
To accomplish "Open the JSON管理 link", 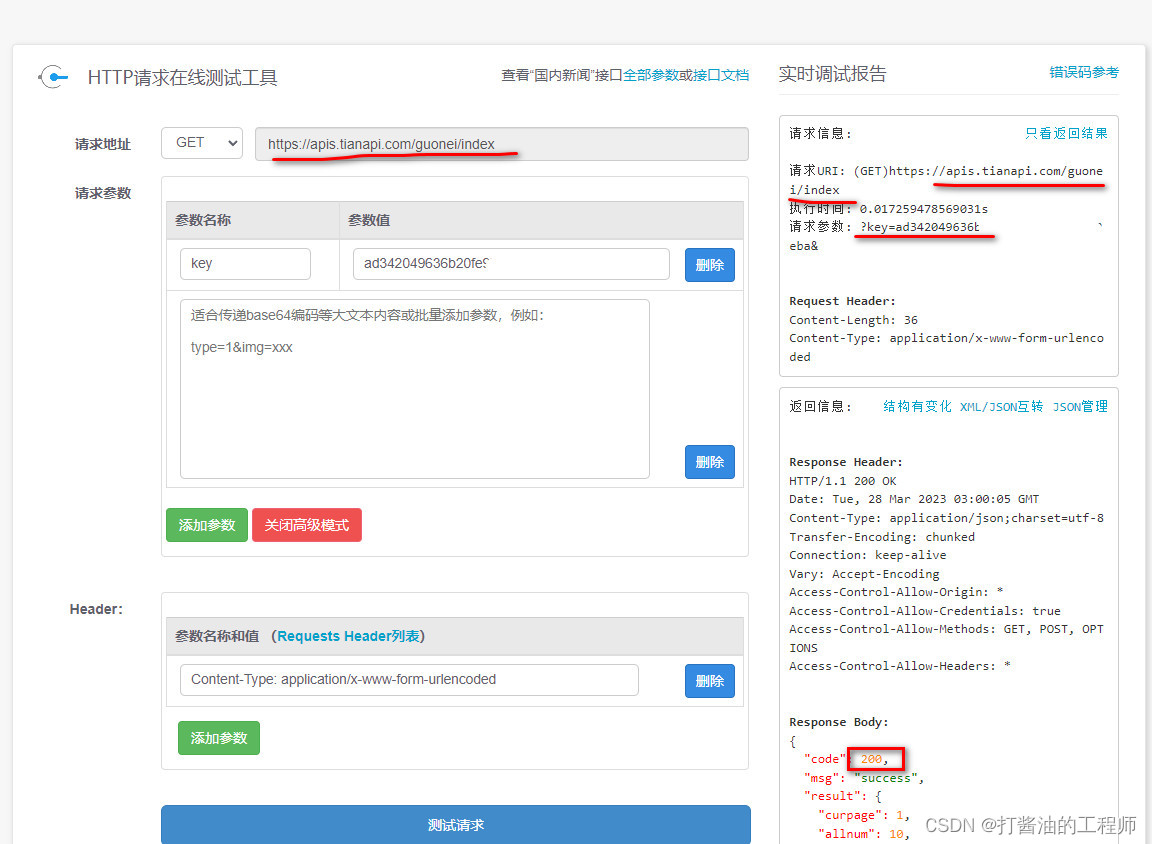I will [1080, 406].
